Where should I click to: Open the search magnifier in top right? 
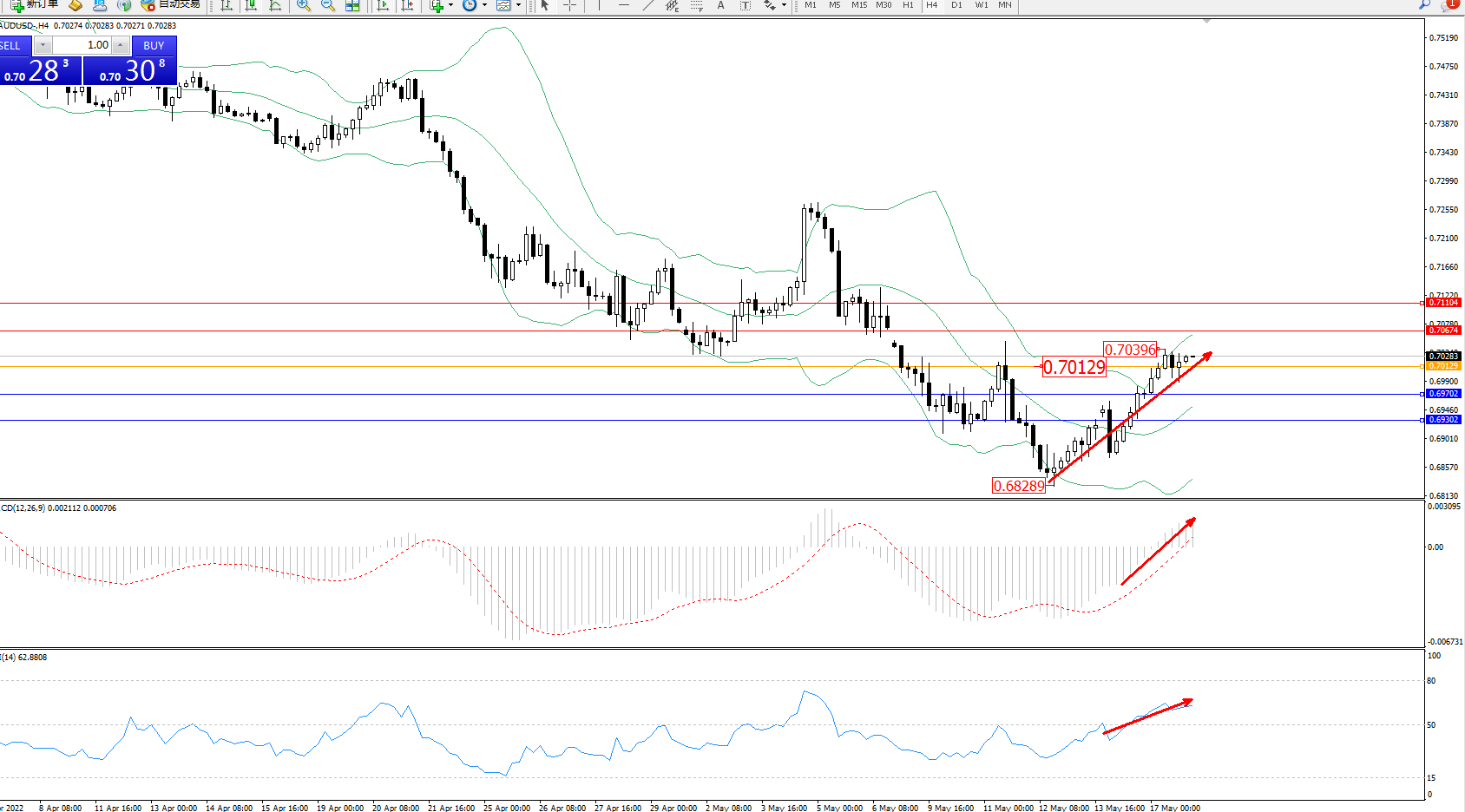1424,5
